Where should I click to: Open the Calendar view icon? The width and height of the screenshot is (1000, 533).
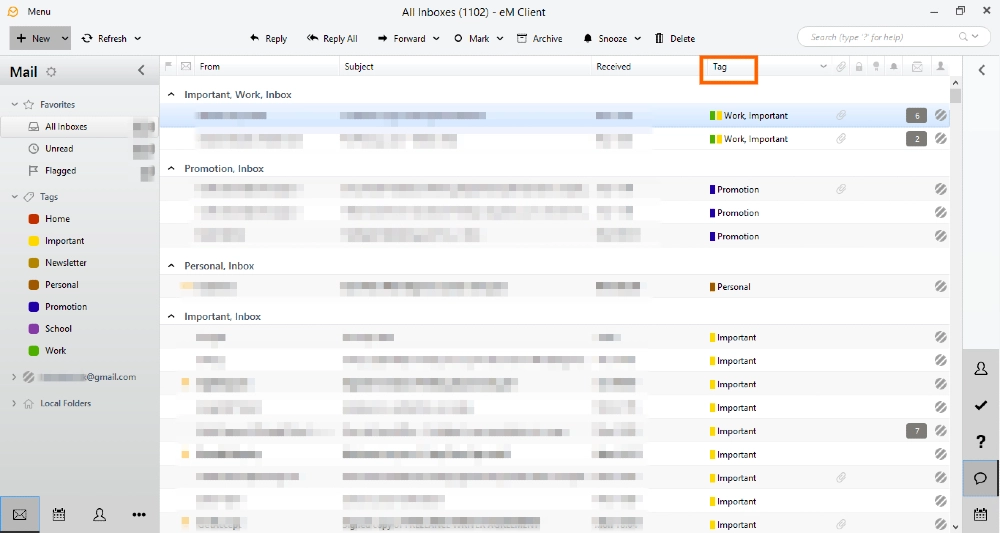click(x=59, y=515)
